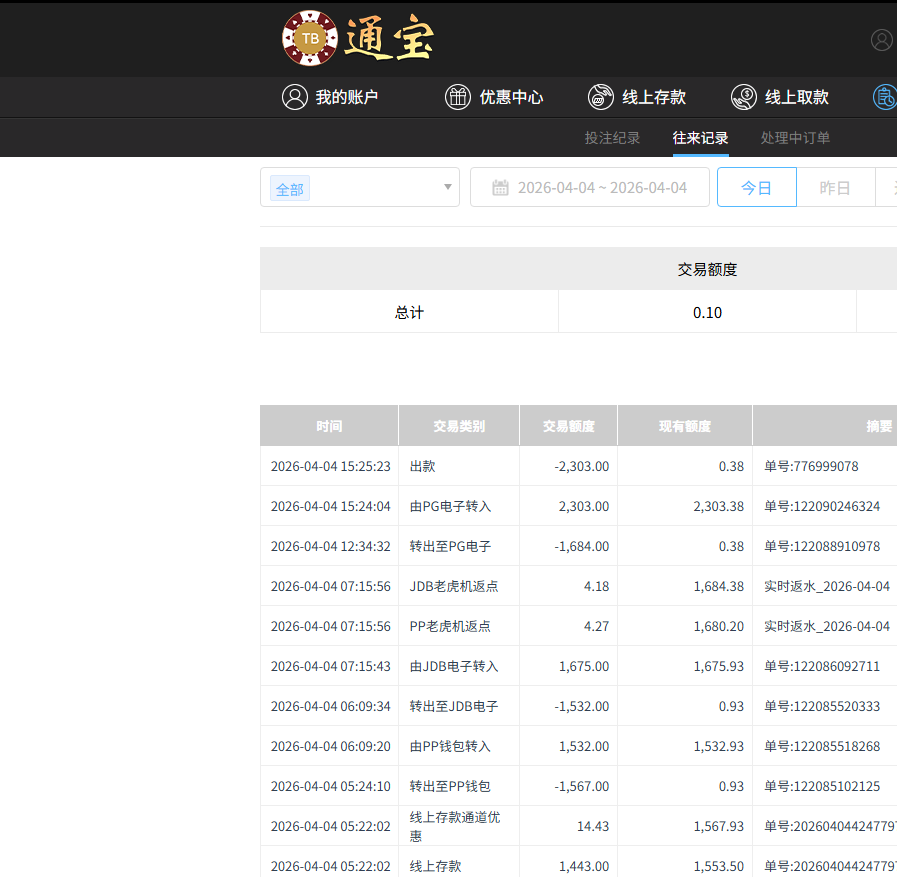Click the 交易类别 column header
Image resolution: width=897 pixels, height=877 pixels.
[459, 426]
